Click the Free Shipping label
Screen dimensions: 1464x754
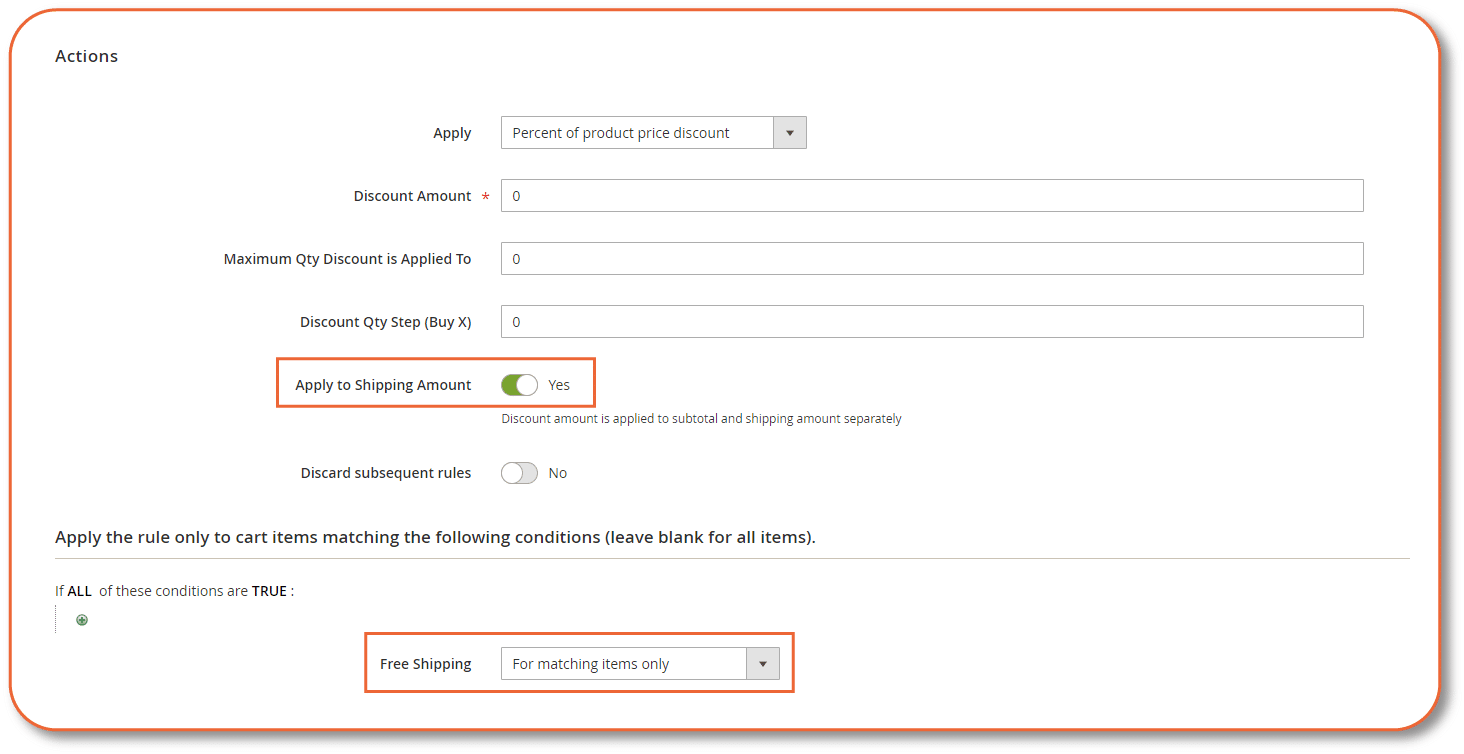425,664
